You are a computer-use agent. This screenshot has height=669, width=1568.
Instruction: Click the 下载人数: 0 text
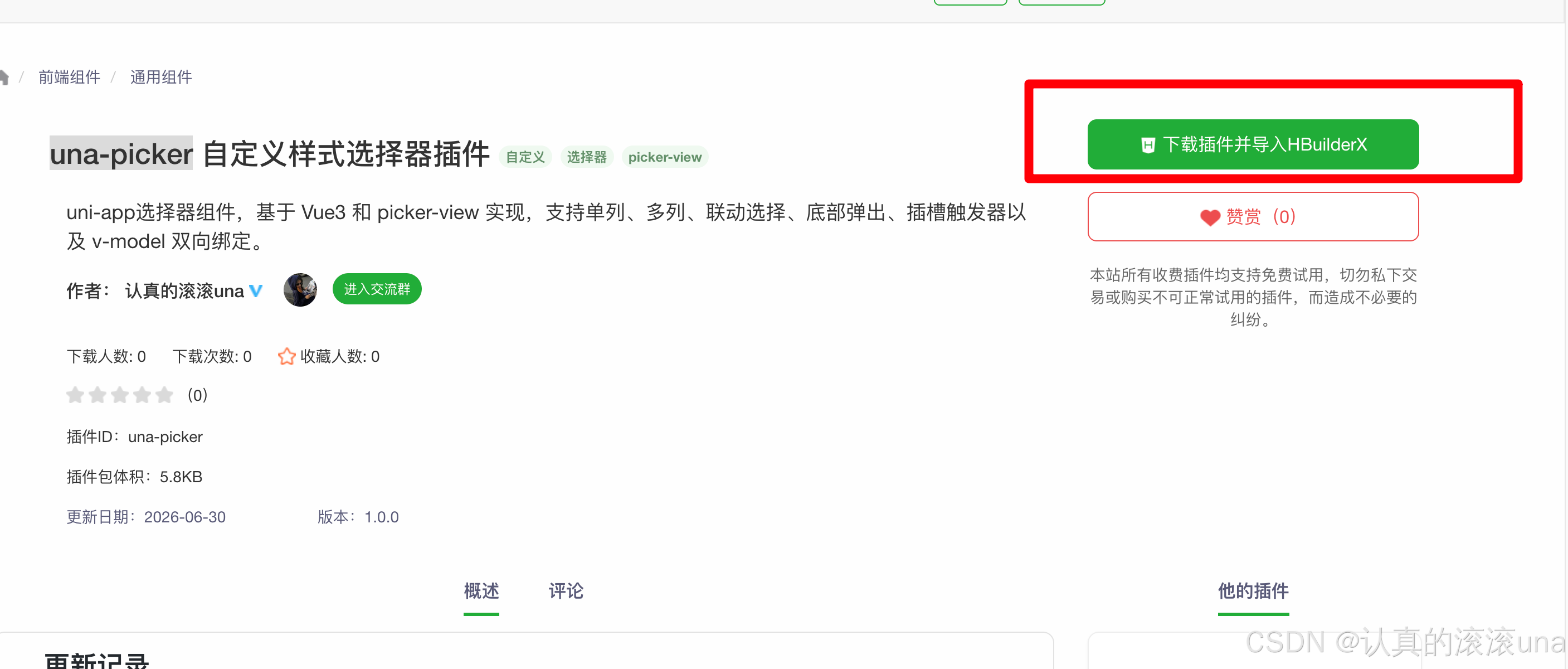(106, 357)
